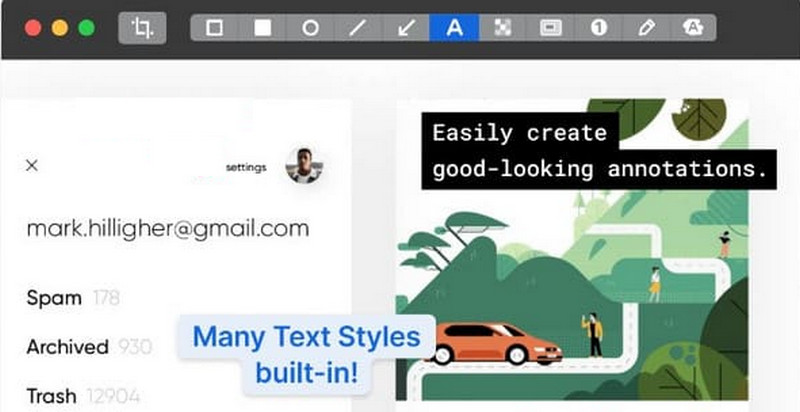The height and width of the screenshot is (412, 800).
Task: Select the outlined rectangle tool
Action: 214,28
